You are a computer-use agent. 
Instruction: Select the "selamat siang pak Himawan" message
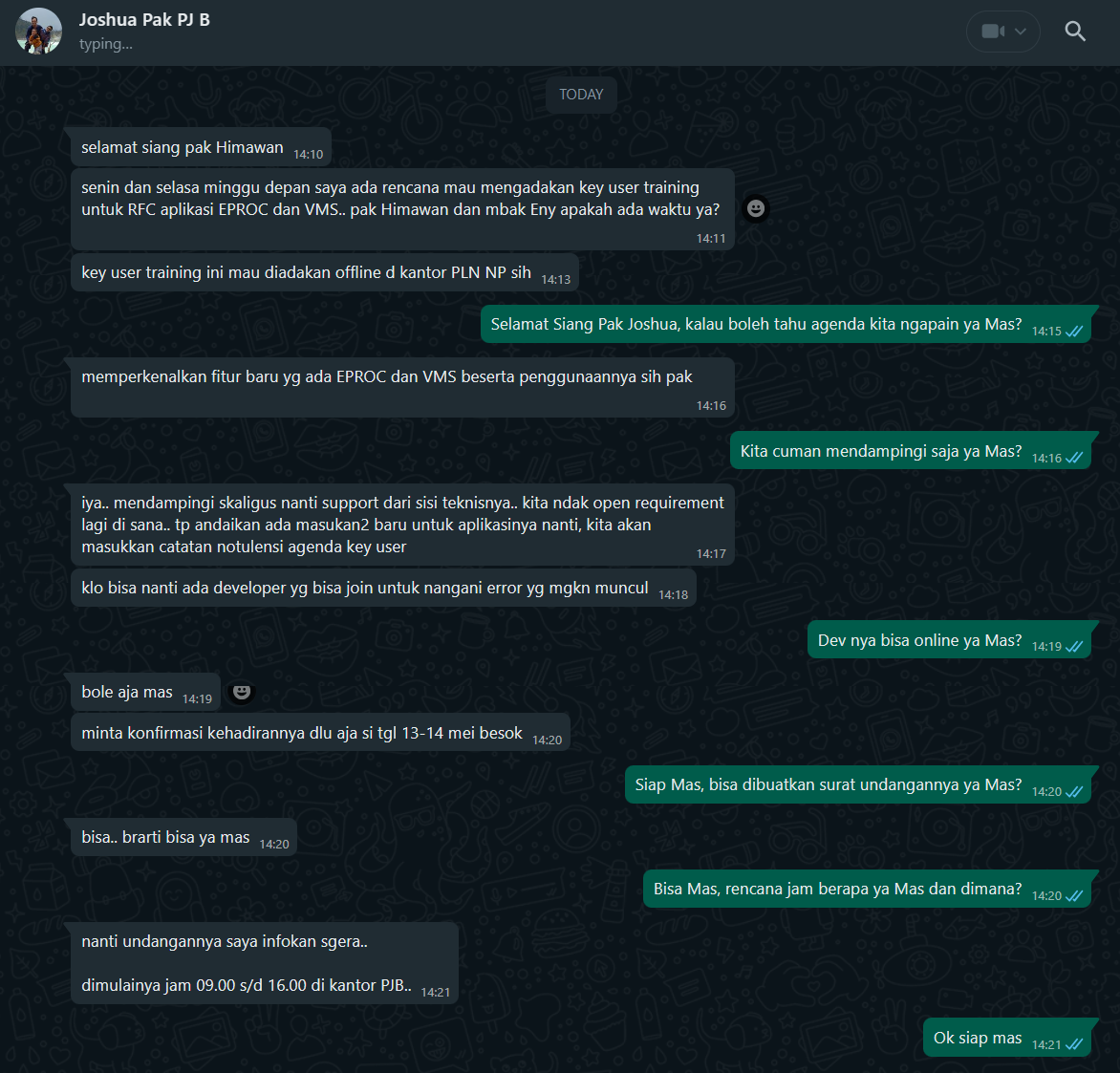pyautogui.click(x=183, y=147)
